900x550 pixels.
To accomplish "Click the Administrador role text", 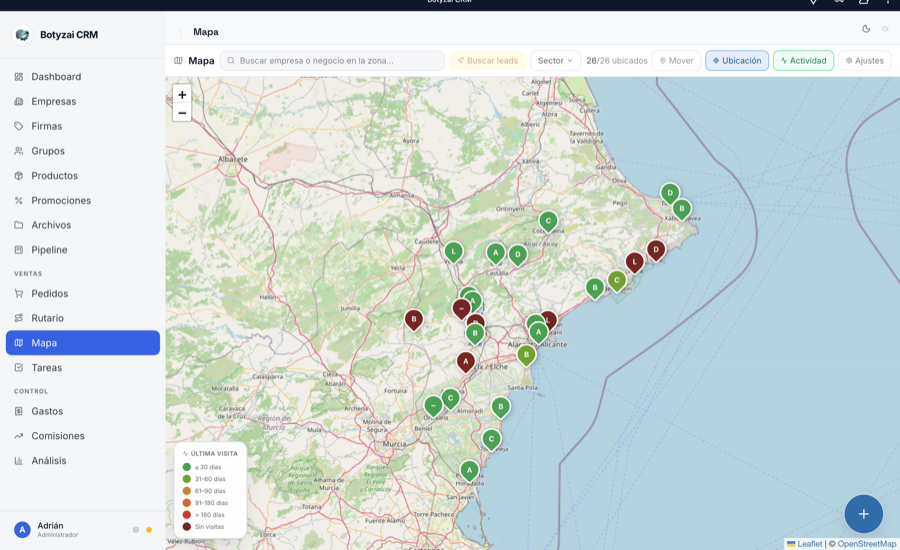I will [57, 534].
